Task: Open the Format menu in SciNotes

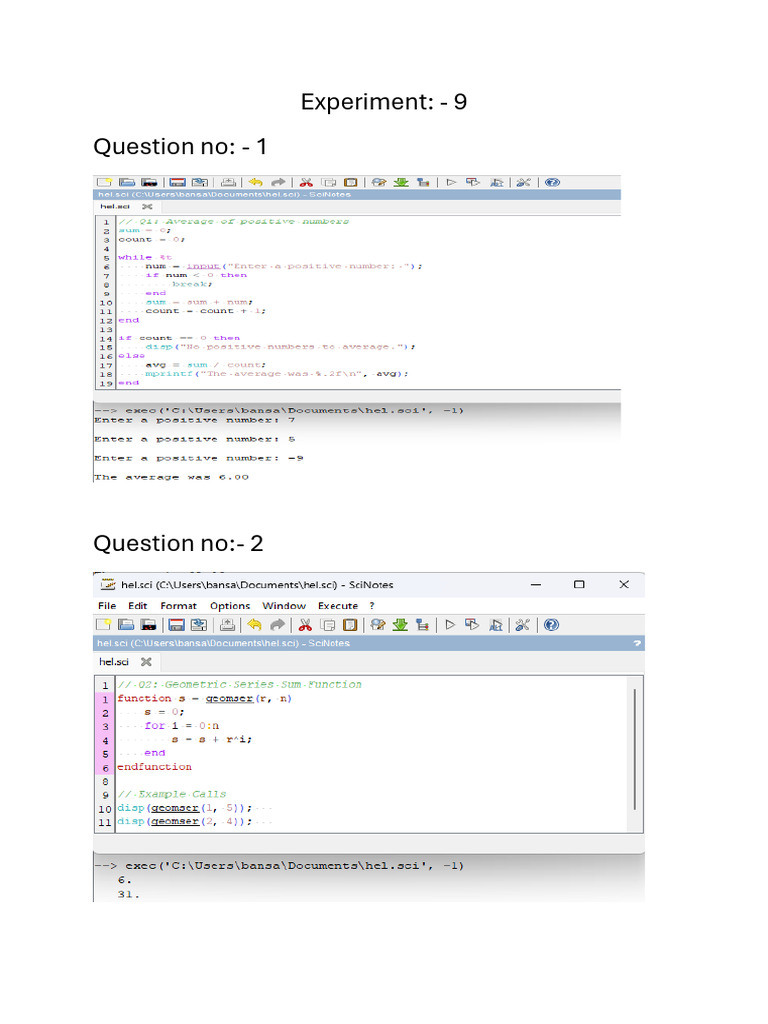Action: tap(178, 605)
